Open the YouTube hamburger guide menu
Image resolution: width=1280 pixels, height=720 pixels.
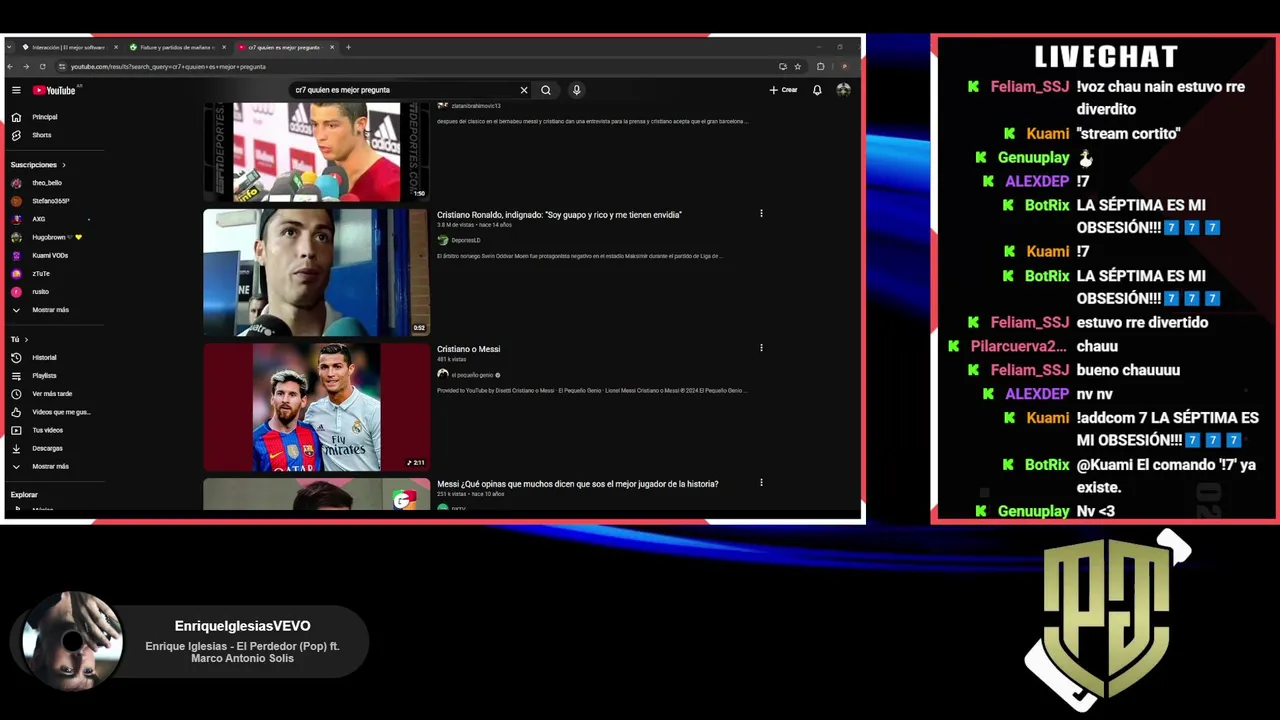pos(16,90)
